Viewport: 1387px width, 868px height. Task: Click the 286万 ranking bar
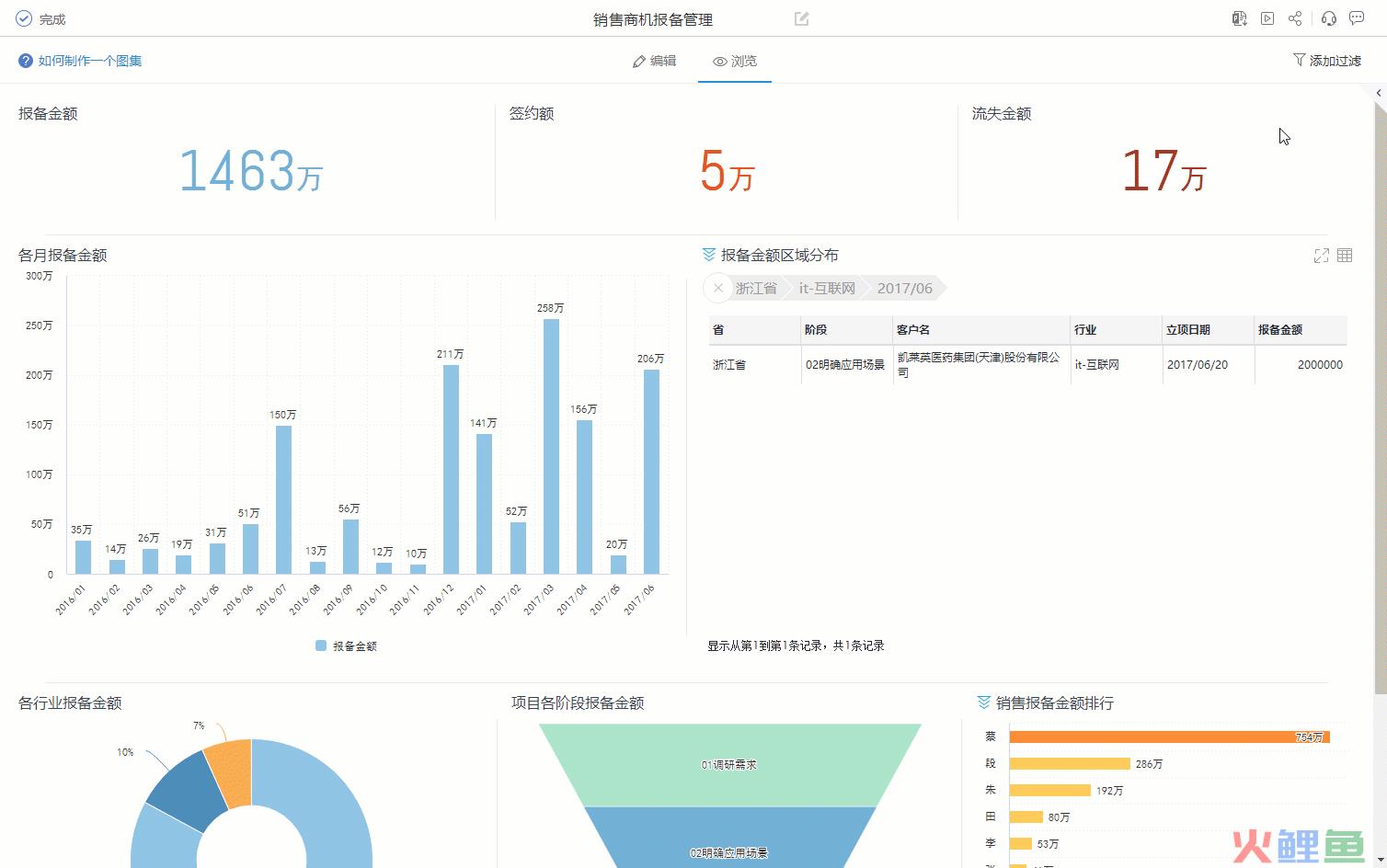coord(1070,763)
